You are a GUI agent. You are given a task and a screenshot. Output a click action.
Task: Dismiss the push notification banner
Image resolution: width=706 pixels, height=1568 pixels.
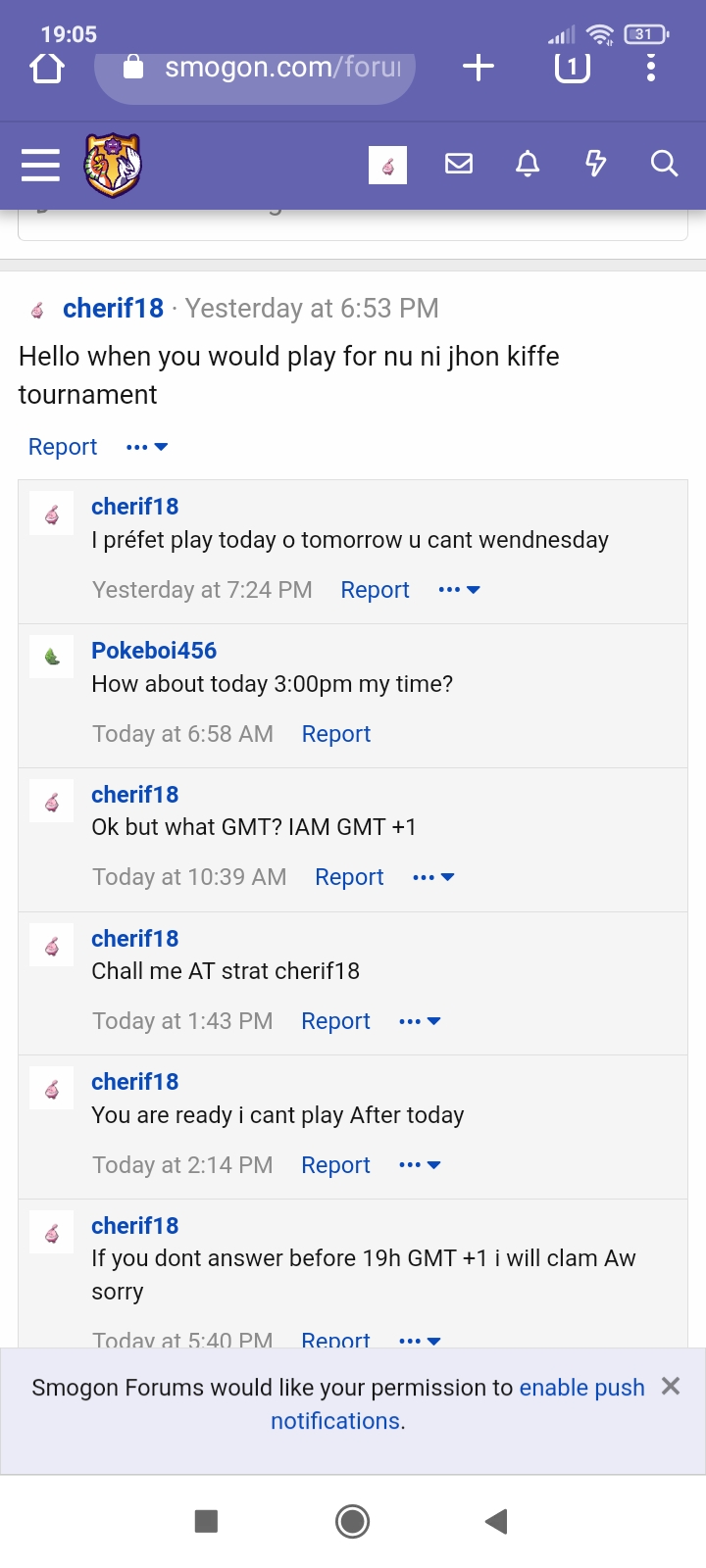click(671, 1386)
